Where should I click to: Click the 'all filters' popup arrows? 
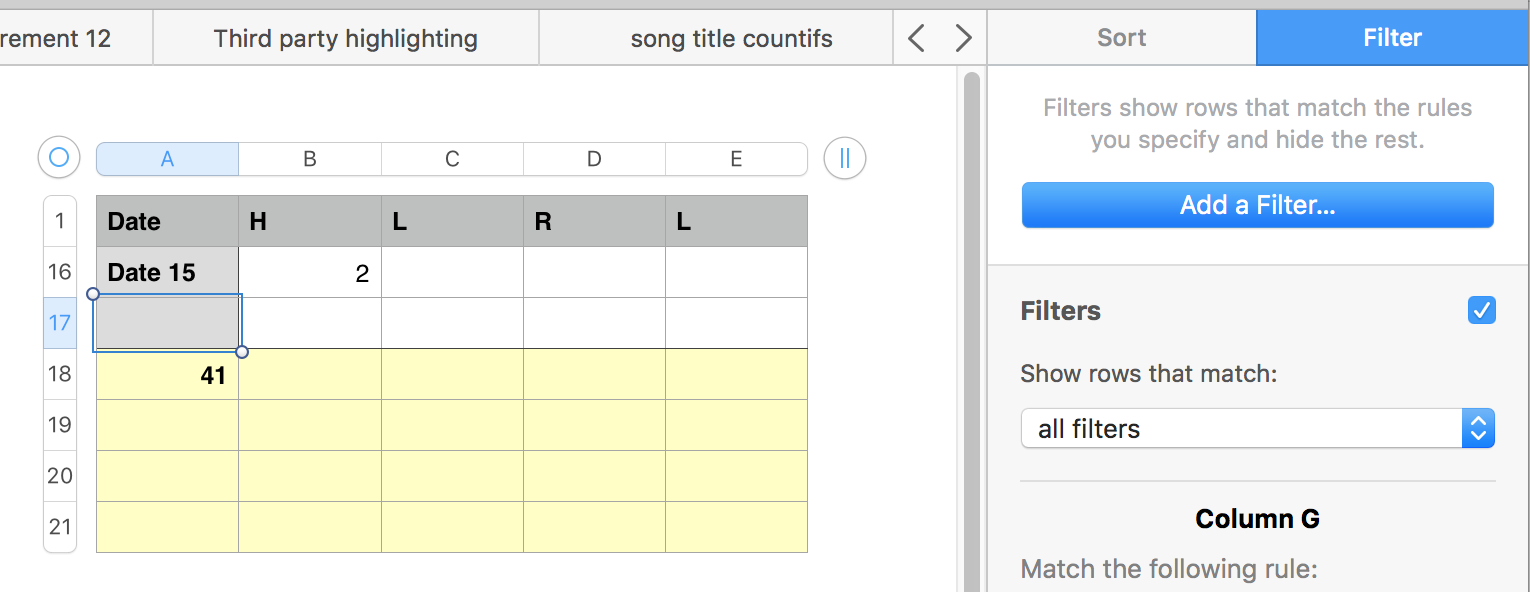[1478, 429]
